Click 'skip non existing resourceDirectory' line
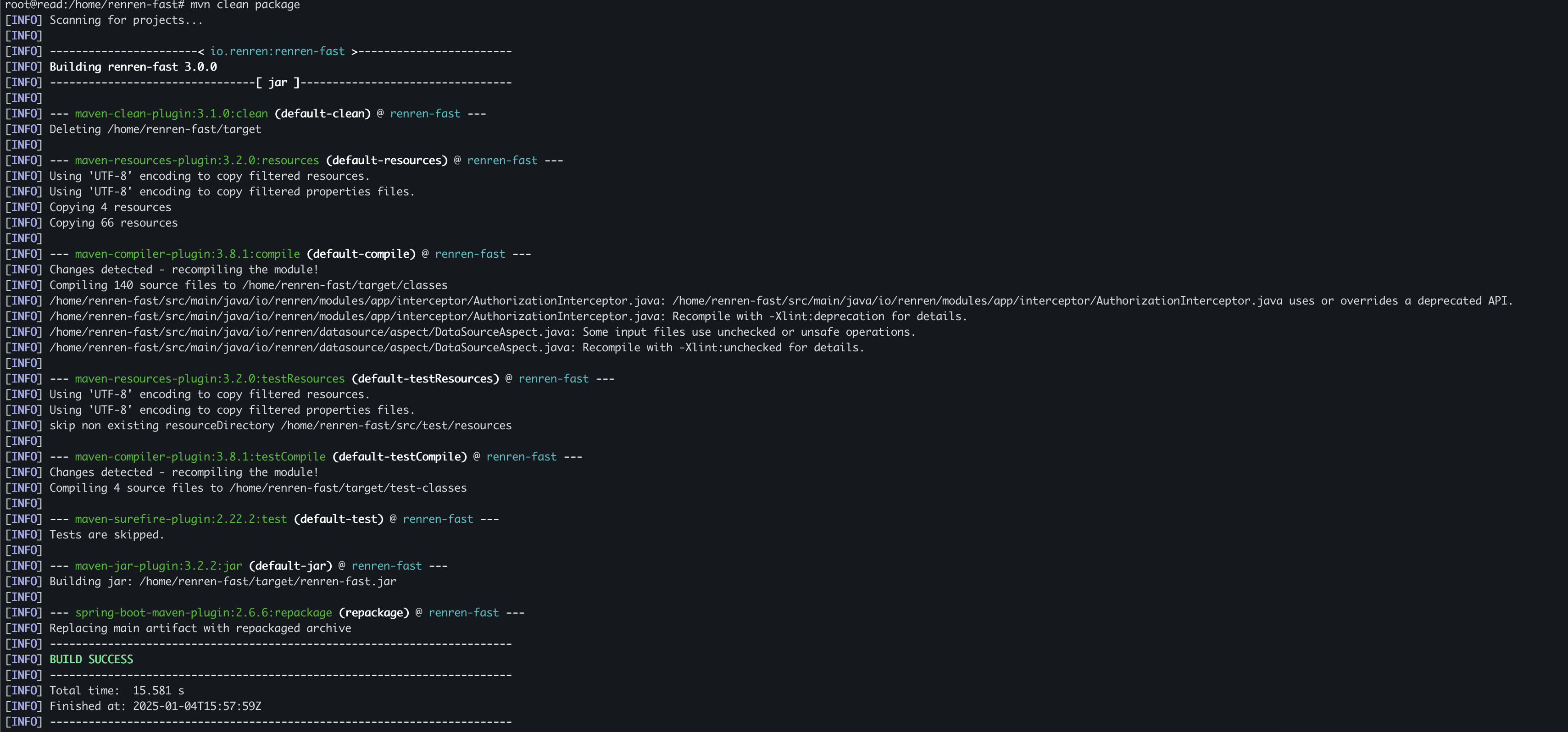The image size is (1568, 732). coord(281,425)
